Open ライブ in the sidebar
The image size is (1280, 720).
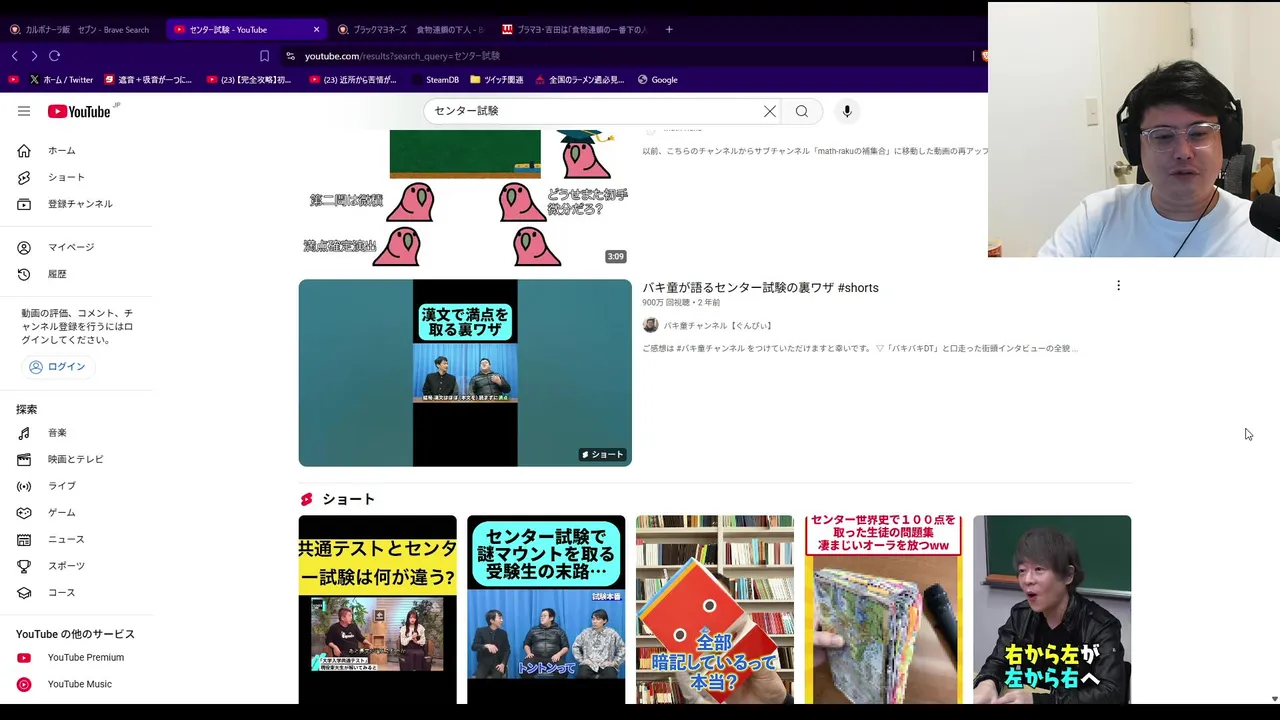point(76,486)
